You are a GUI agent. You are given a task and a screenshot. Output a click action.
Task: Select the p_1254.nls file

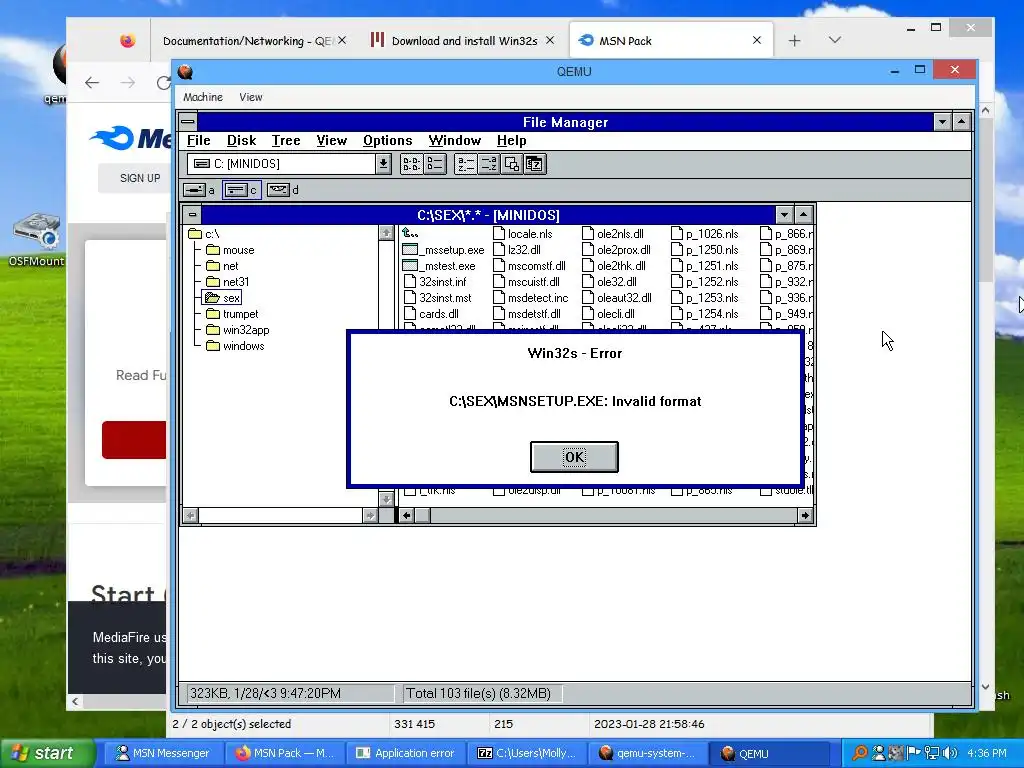[705, 314]
